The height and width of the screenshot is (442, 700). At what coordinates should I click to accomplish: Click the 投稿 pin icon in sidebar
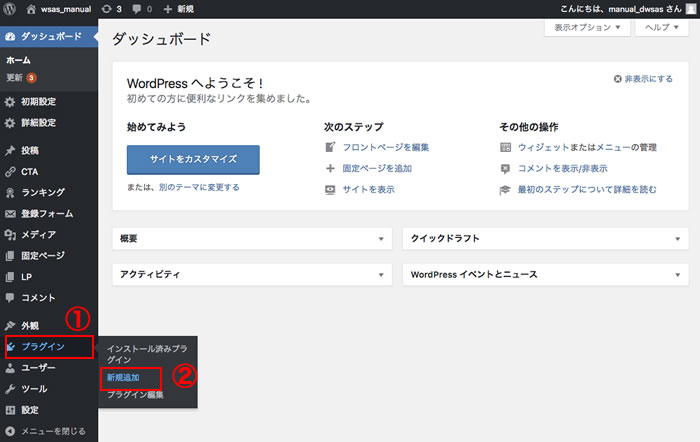10,150
